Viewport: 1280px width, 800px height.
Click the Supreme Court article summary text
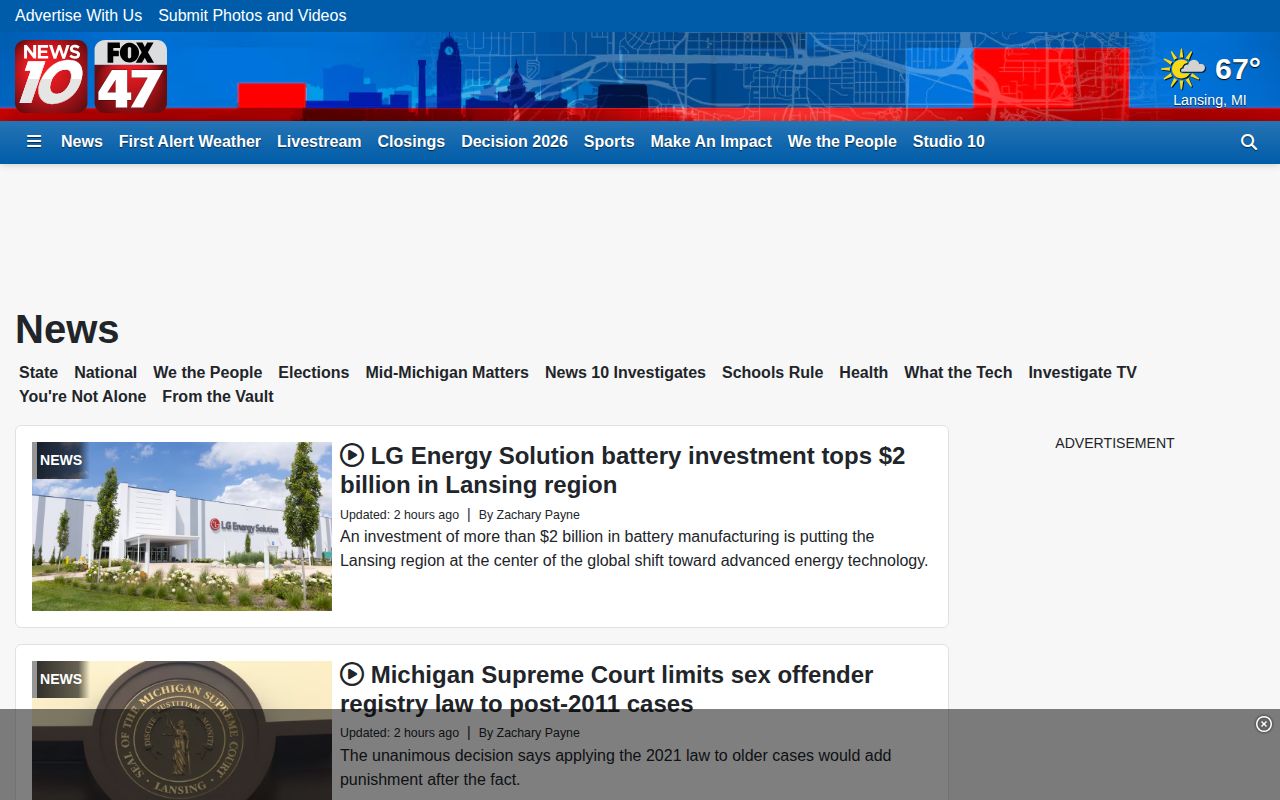(615, 767)
